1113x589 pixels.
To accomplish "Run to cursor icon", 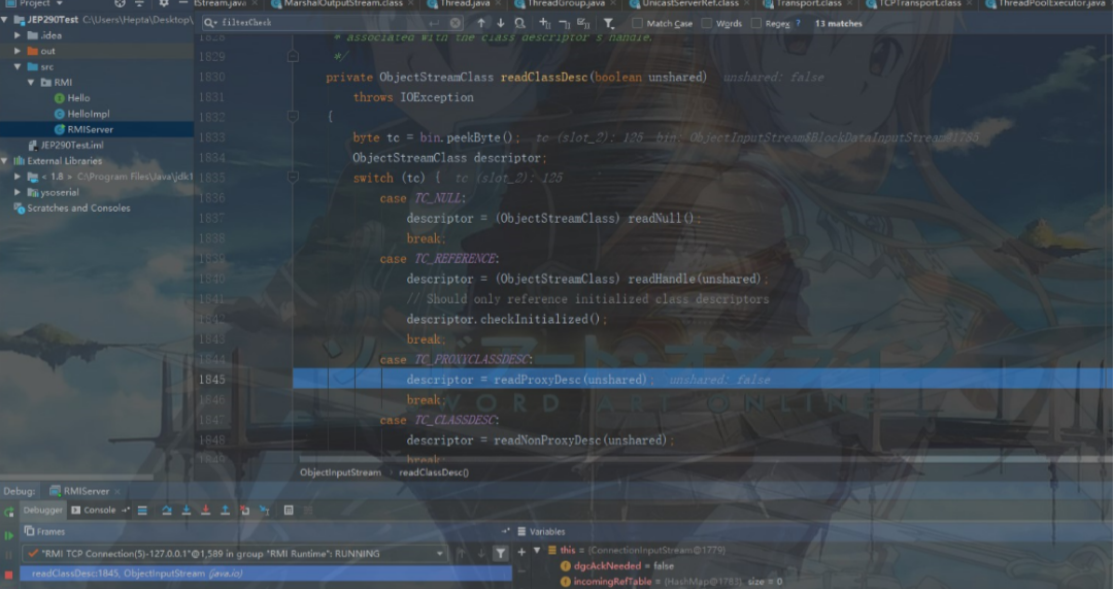I will pyautogui.click(x=264, y=510).
